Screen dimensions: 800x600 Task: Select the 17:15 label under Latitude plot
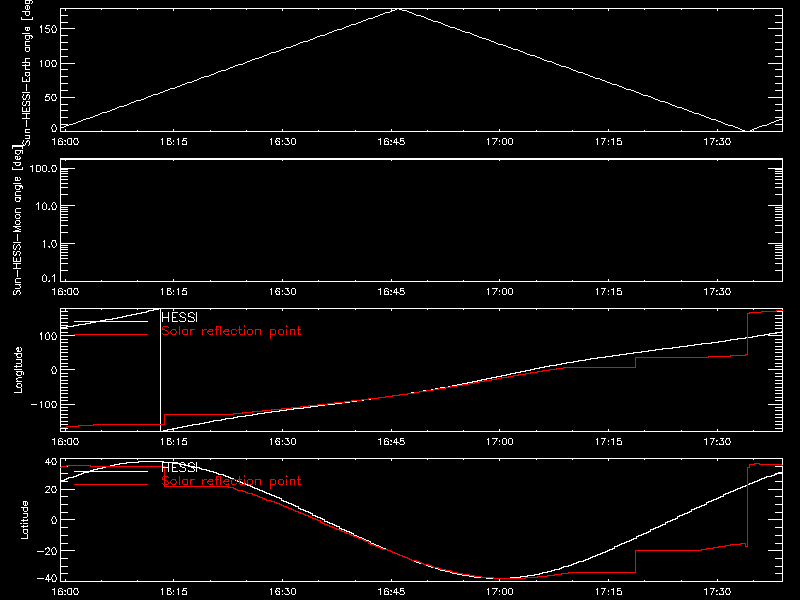609,592
